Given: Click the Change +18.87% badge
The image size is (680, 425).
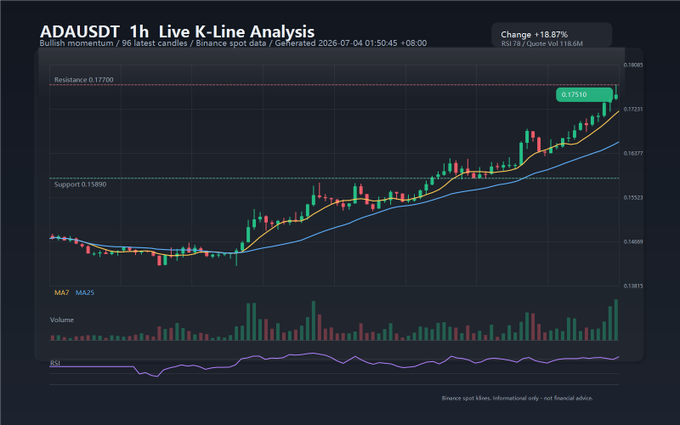Looking at the screenshot, I should [552, 34].
